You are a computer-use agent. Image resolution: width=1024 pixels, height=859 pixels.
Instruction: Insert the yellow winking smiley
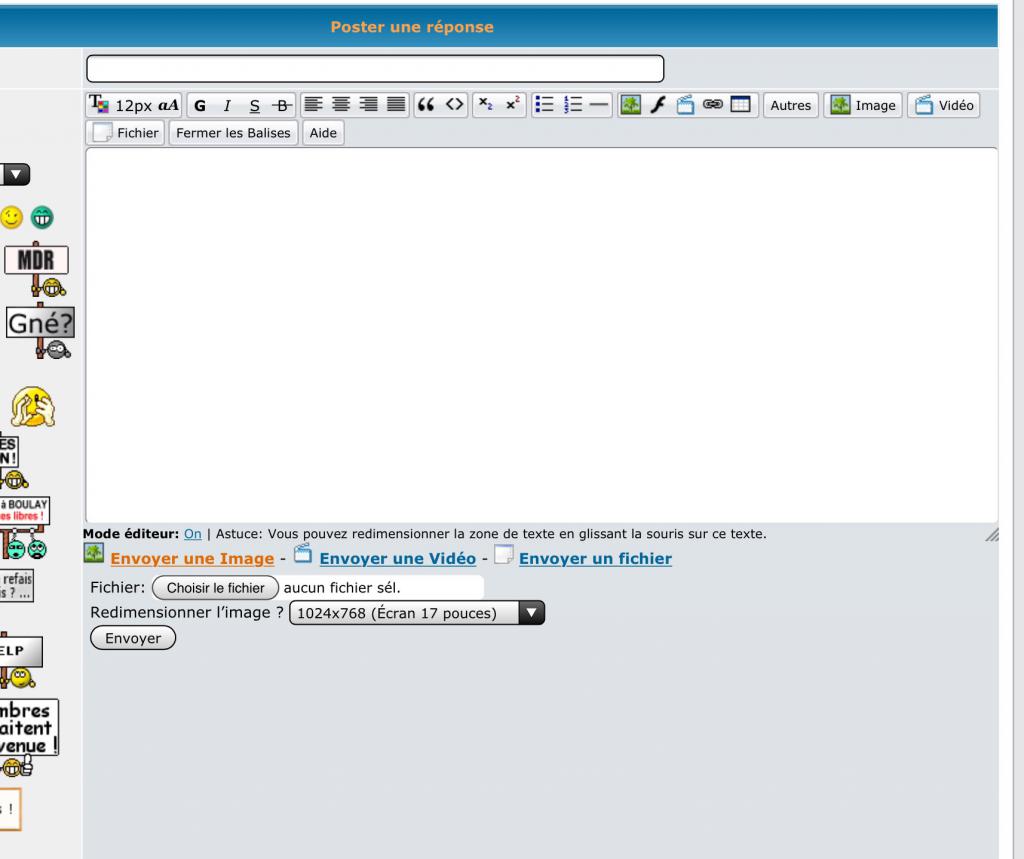click(11, 218)
